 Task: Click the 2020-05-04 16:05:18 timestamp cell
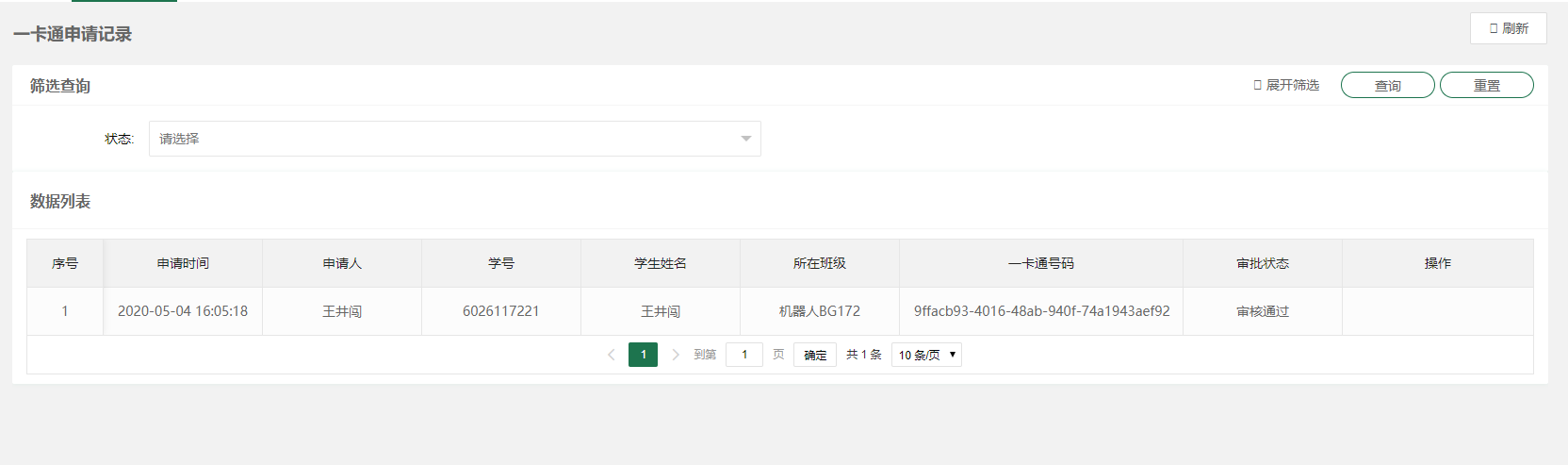tap(183, 311)
